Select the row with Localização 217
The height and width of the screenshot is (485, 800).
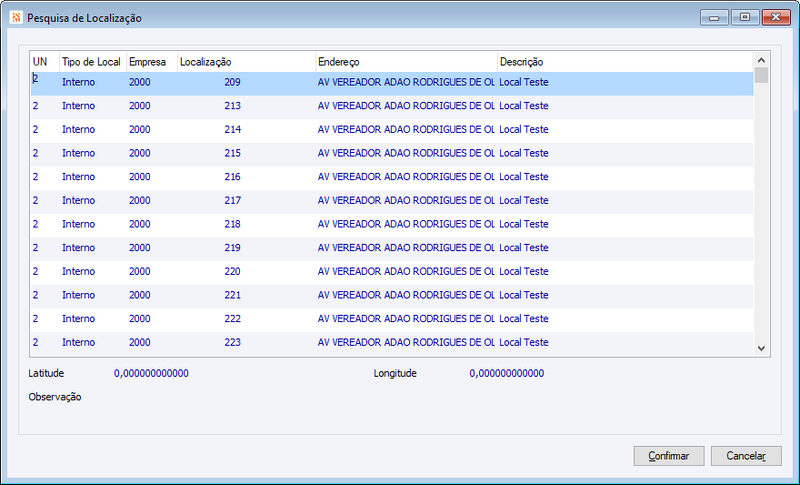pyautogui.click(x=392, y=200)
